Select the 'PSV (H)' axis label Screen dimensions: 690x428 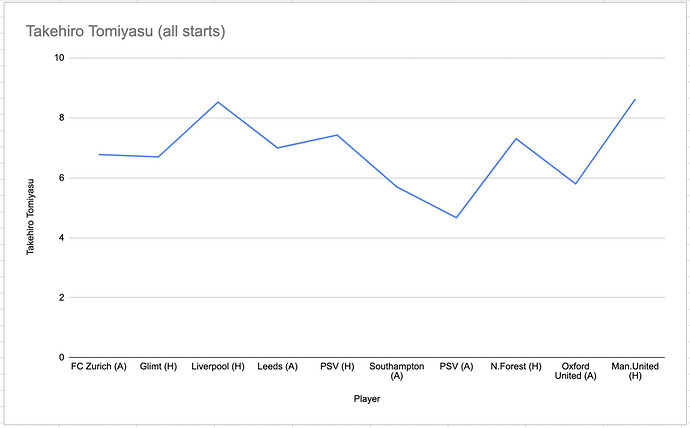click(337, 367)
